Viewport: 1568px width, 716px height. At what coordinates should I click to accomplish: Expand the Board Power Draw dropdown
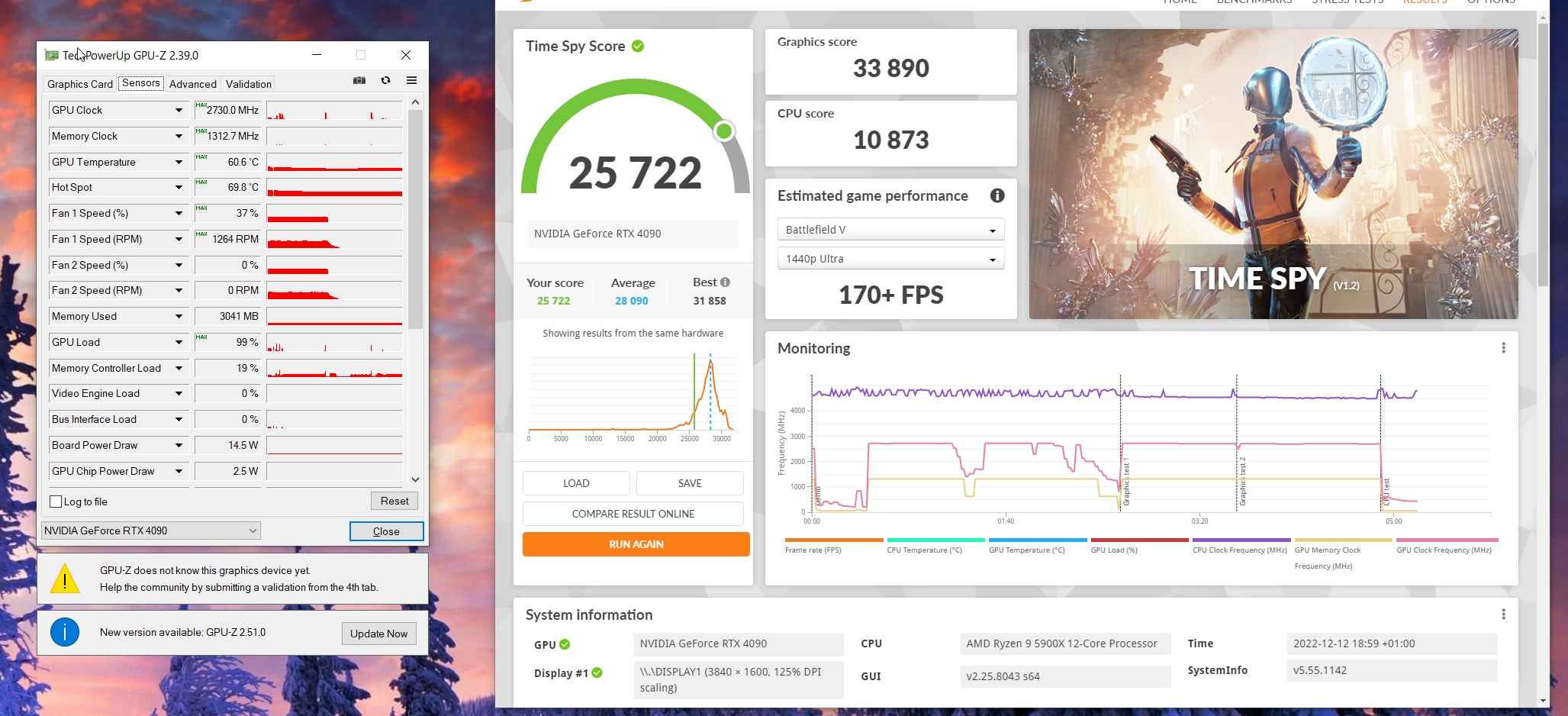pyautogui.click(x=179, y=445)
